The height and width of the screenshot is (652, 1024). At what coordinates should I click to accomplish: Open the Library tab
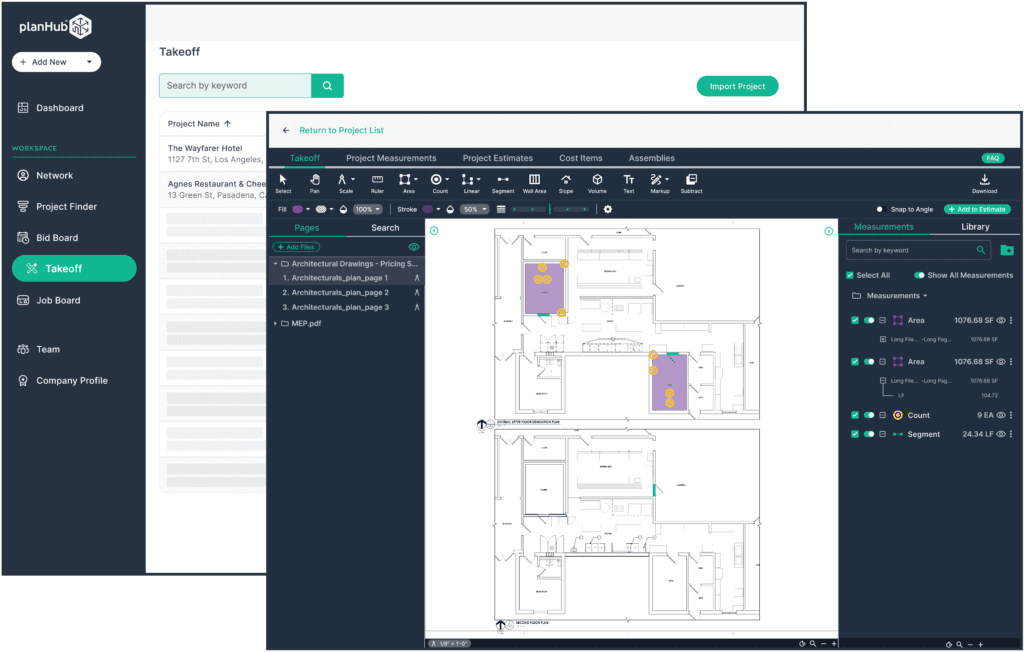tap(974, 227)
